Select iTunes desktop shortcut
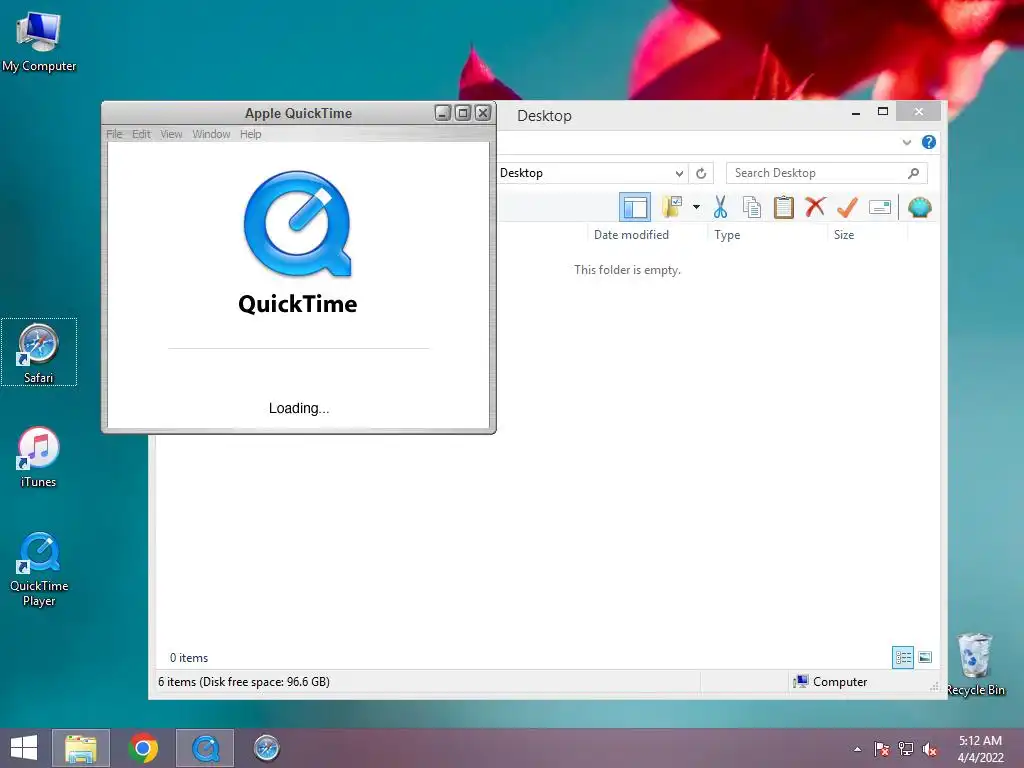The width and height of the screenshot is (1024, 768). point(39,456)
